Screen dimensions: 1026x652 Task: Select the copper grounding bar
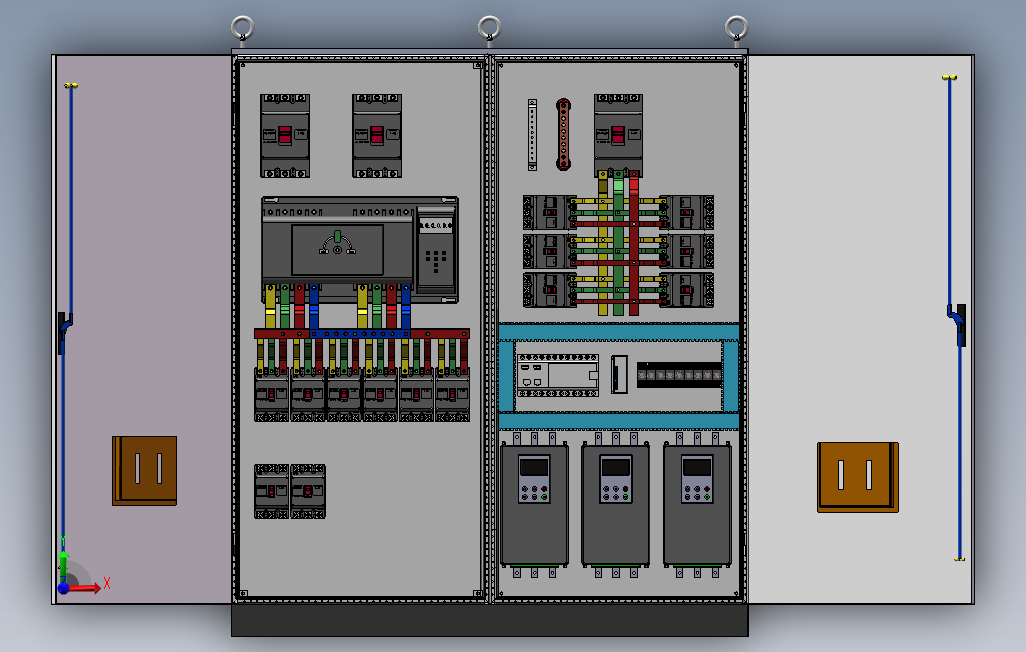563,134
